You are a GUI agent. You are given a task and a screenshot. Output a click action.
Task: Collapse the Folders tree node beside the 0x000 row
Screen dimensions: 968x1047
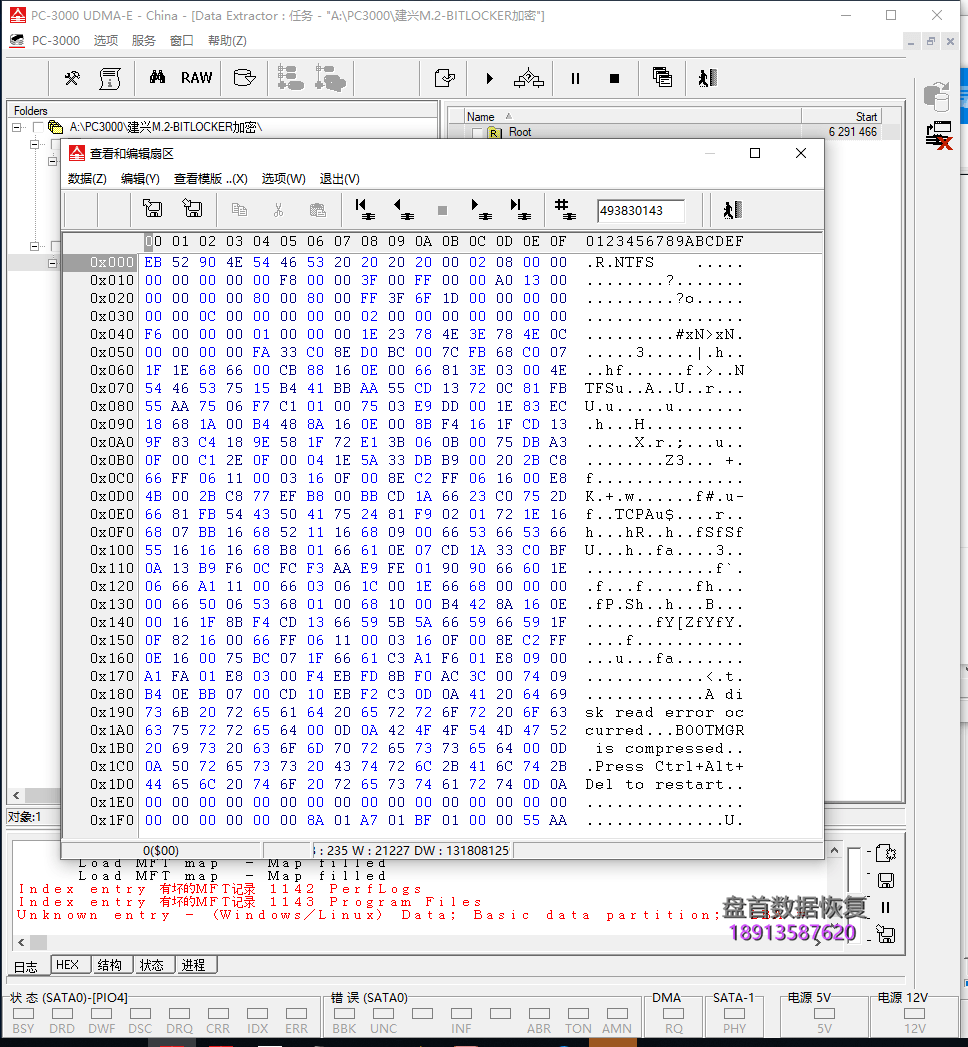click(52, 263)
